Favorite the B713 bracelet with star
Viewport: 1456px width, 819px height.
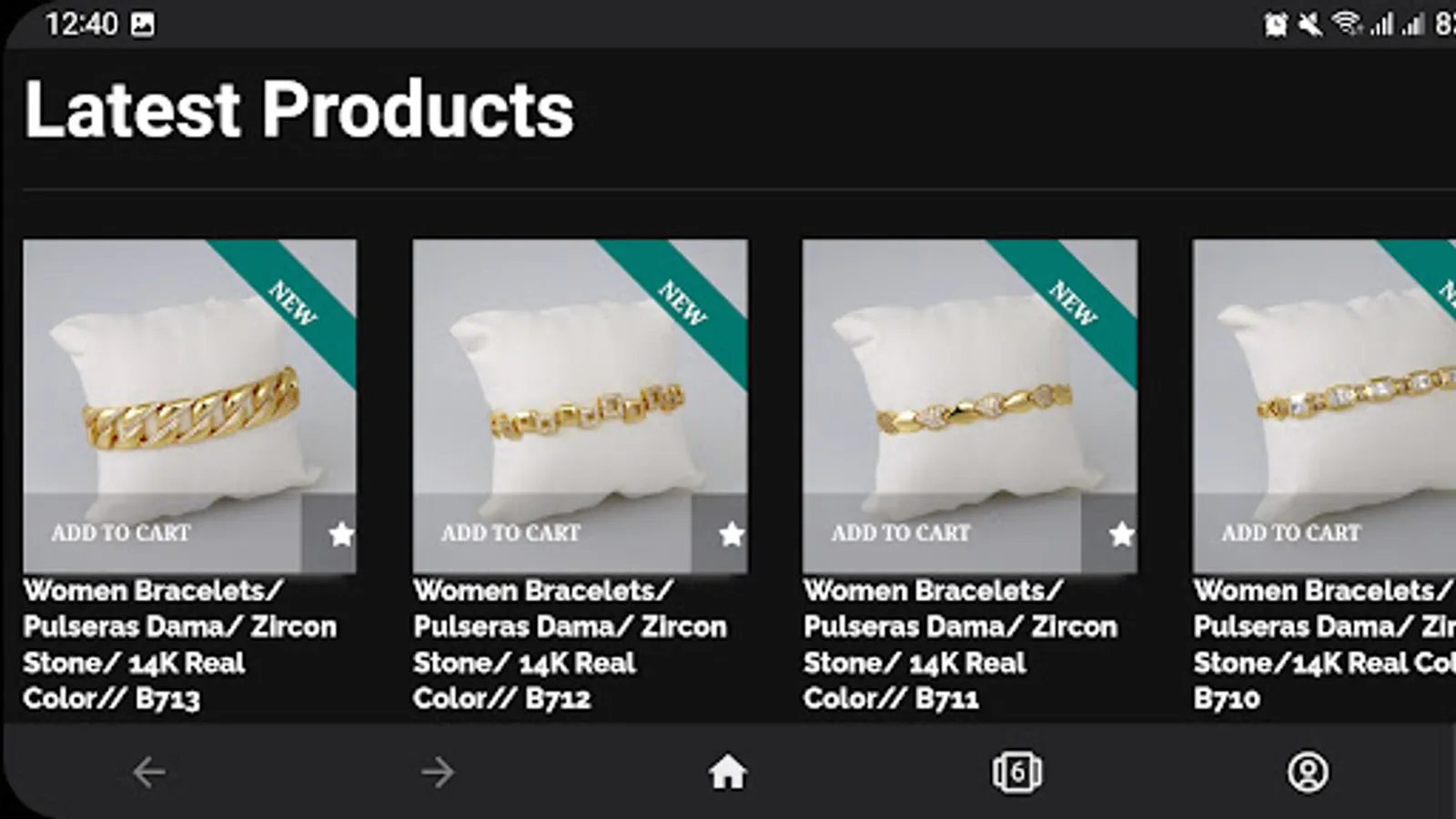click(x=340, y=534)
